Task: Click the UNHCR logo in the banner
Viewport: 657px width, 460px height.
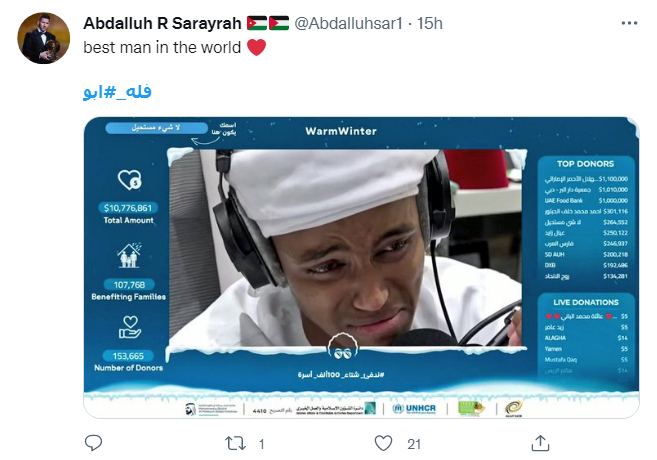Action: click(414, 408)
